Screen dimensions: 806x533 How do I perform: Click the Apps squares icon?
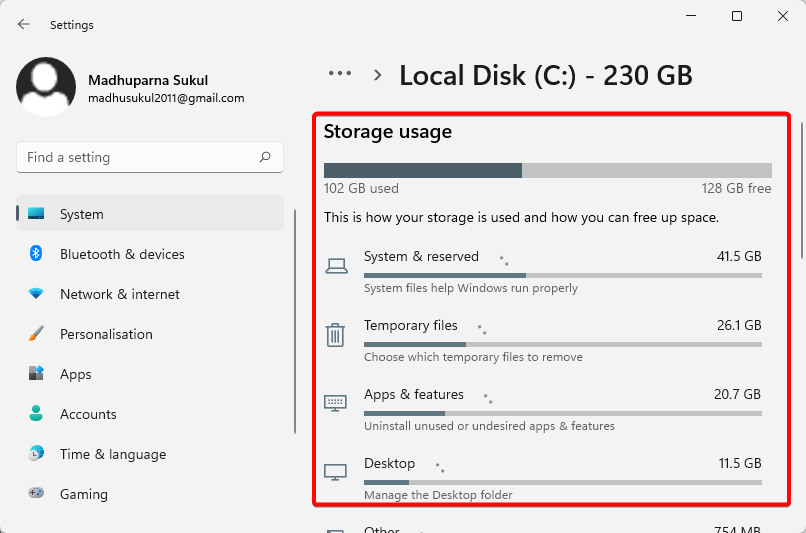(36, 373)
